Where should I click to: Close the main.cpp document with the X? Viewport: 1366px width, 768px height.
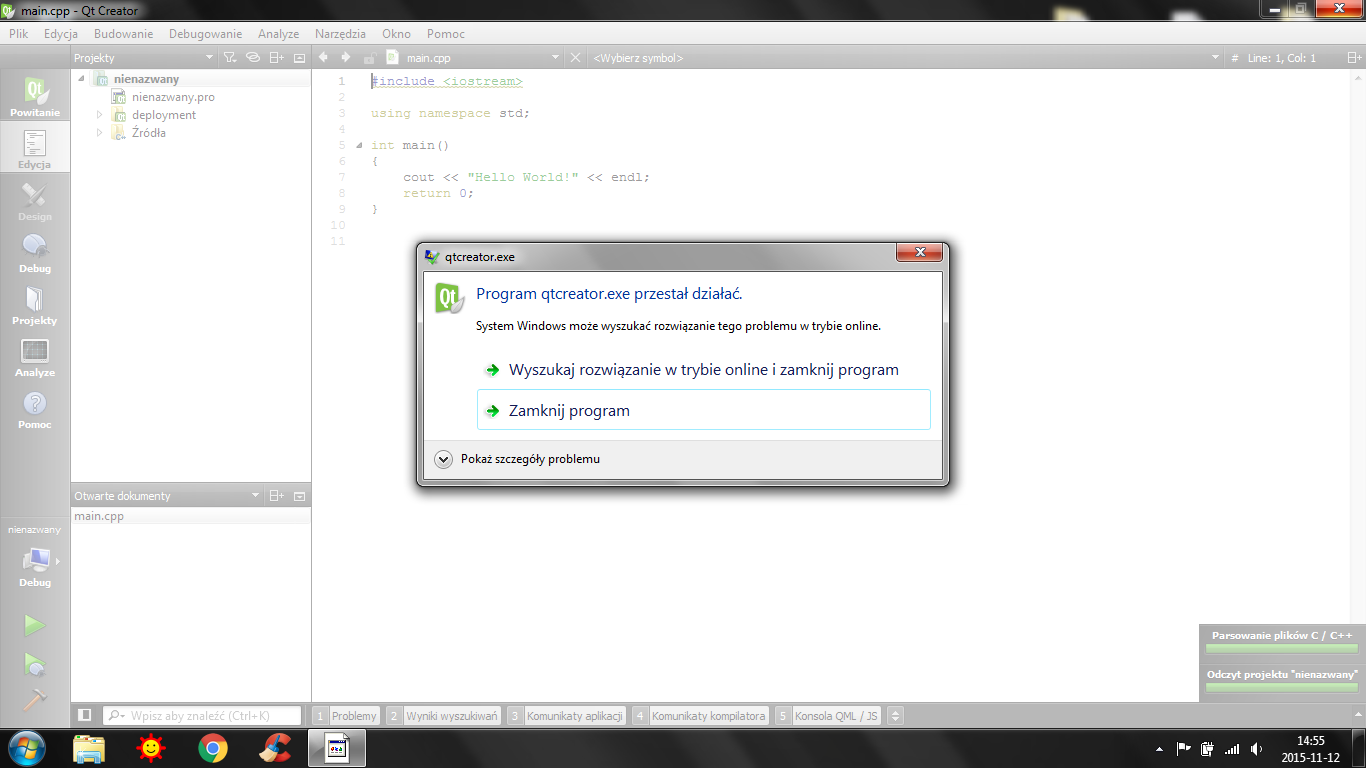coord(575,58)
